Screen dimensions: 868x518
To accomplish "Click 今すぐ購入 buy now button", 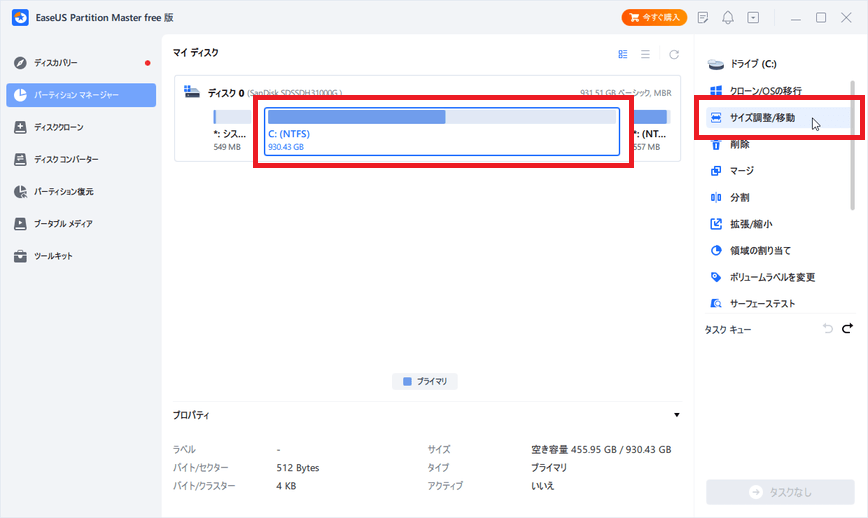I will (653, 18).
